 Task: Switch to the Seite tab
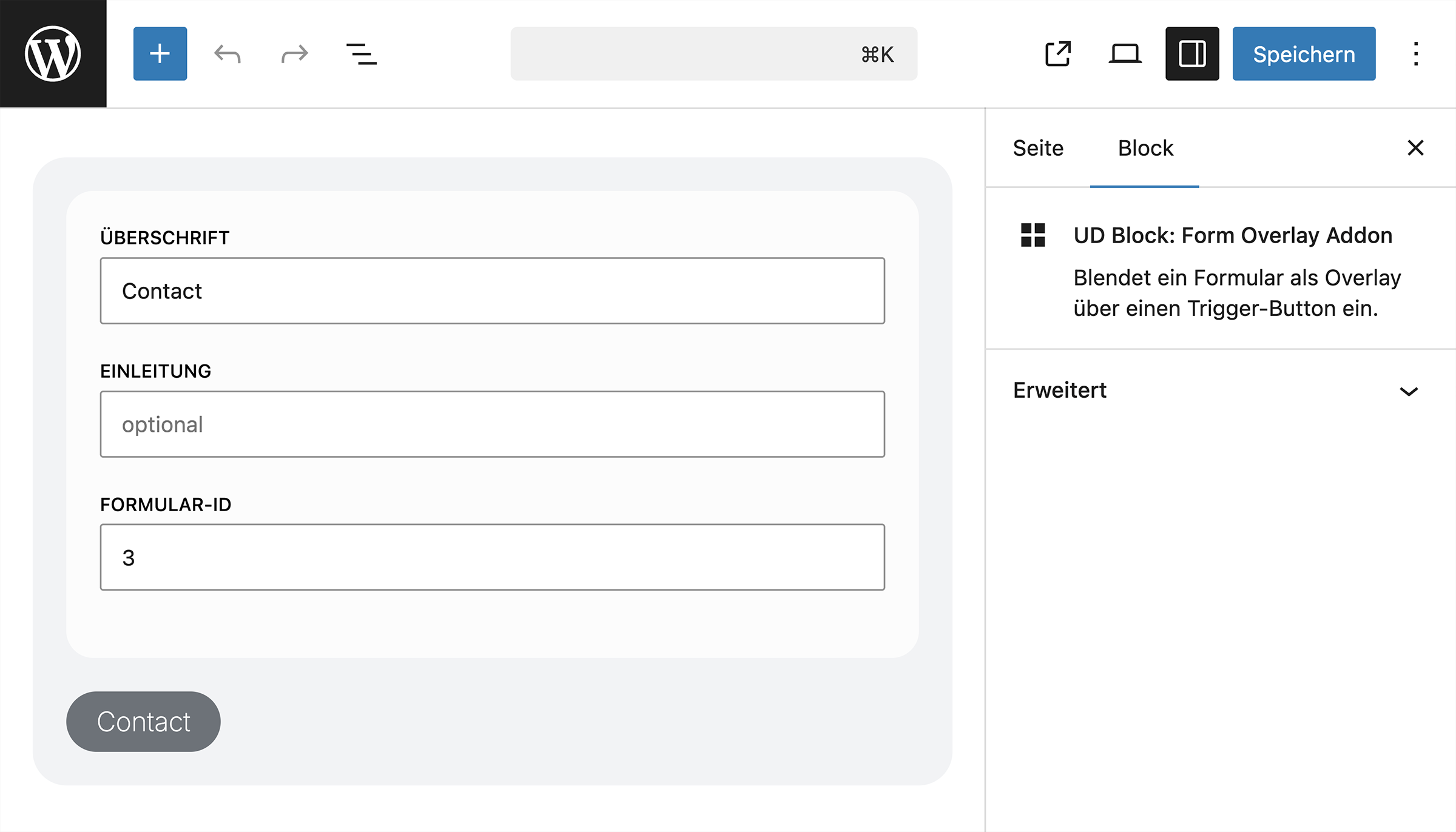pyautogui.click(x=1038, y=148)
